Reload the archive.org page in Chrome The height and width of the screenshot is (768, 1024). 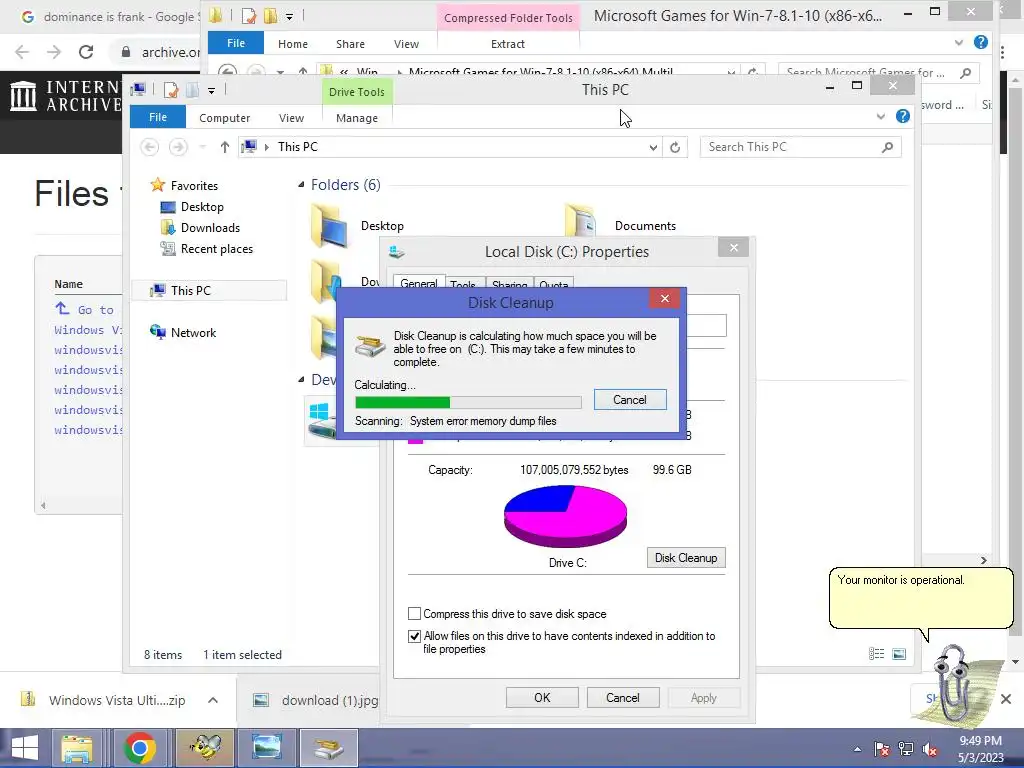click(86, 52)
